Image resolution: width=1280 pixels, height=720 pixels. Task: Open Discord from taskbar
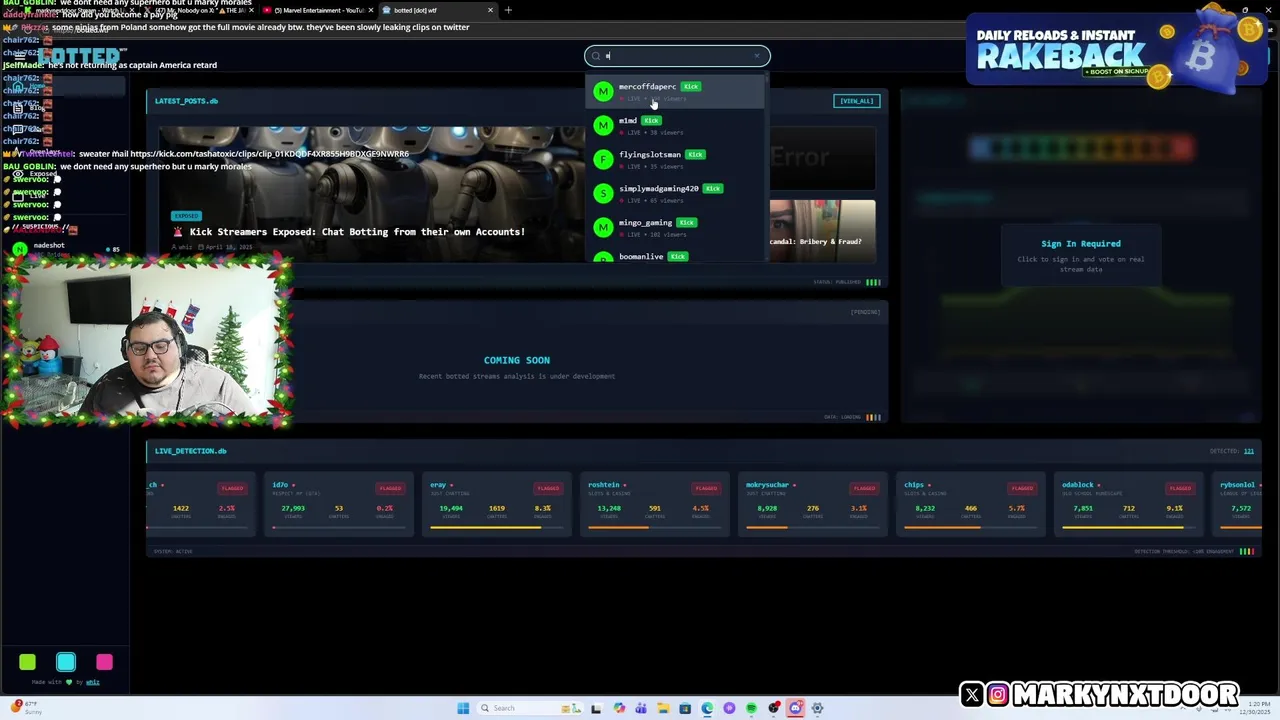point(796,708)
